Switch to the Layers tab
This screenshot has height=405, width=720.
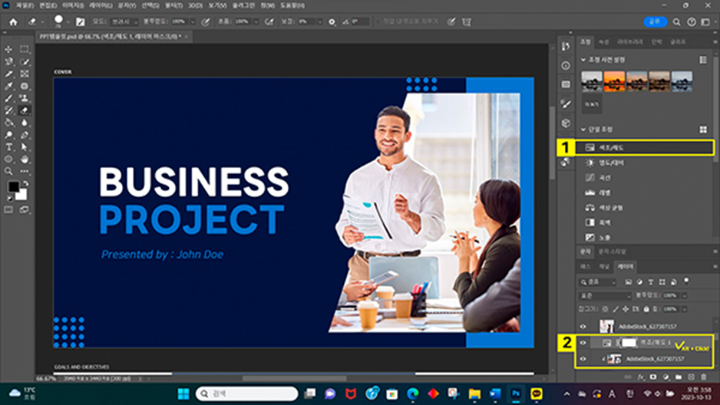(x=626, y=268)
